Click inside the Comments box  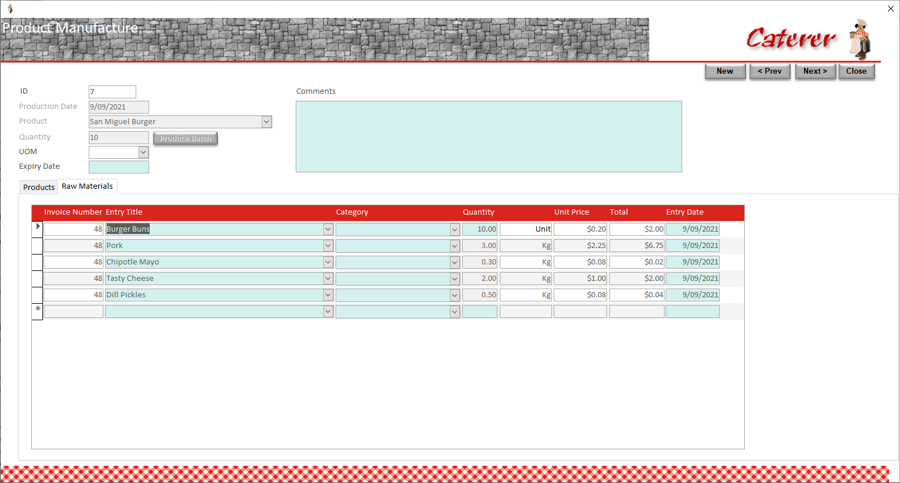tap(488, 137)
